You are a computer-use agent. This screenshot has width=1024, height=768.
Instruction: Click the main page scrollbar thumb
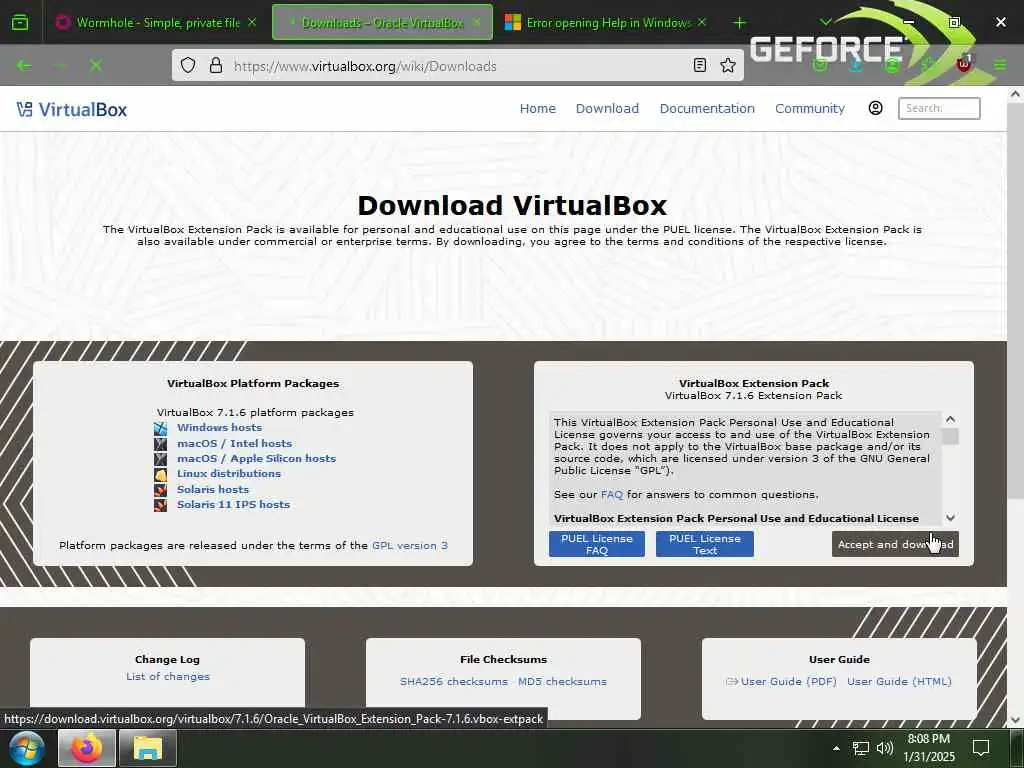1015,300
